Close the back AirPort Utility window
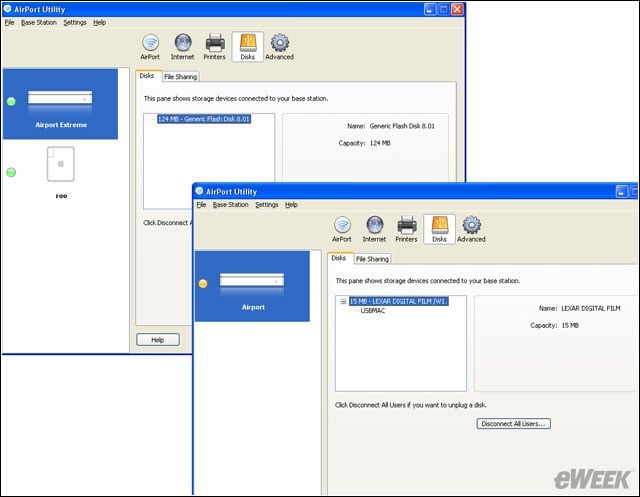Screen dimensions: 640x497 pos(458,9)
